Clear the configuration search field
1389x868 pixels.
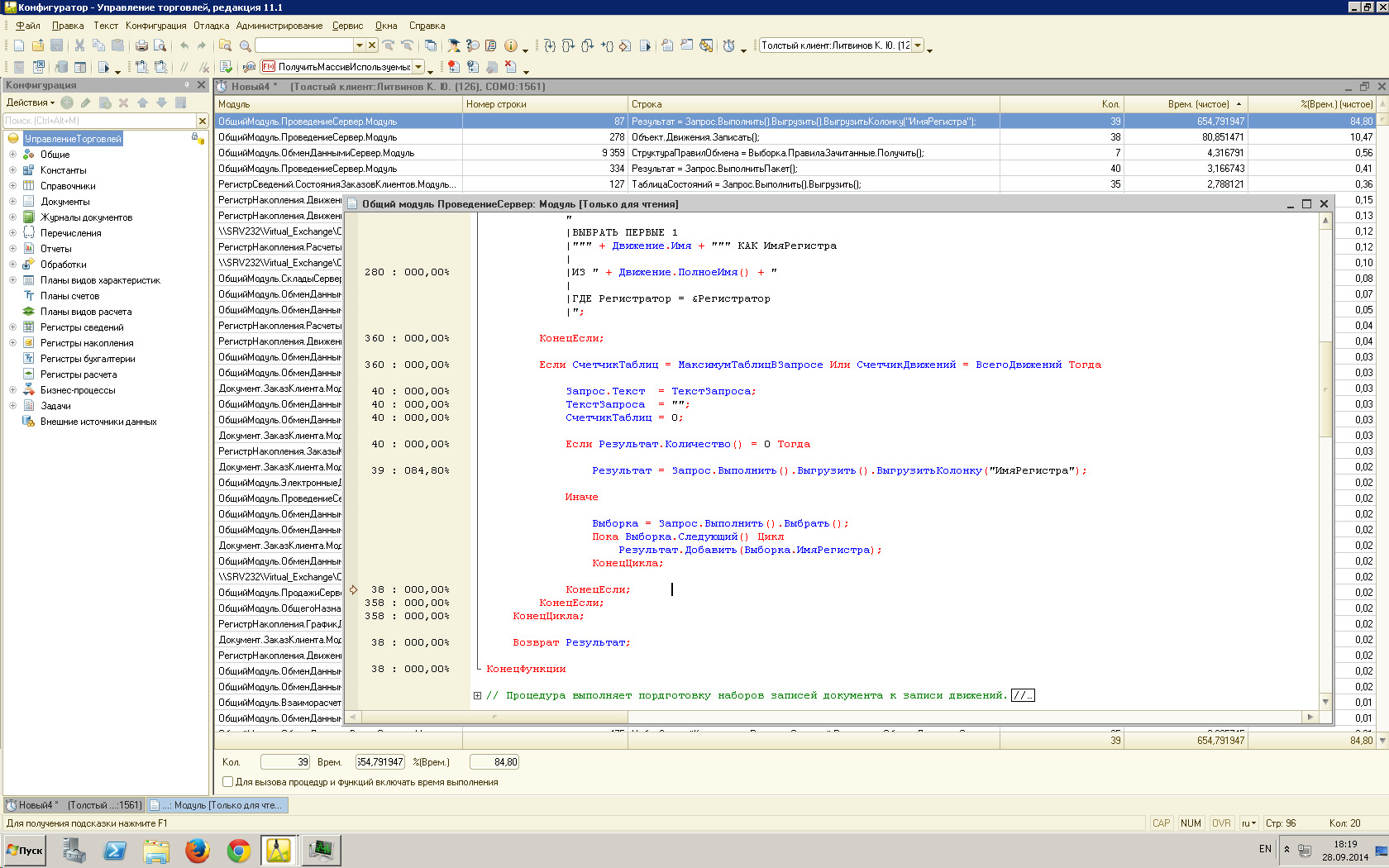point(203,121)
